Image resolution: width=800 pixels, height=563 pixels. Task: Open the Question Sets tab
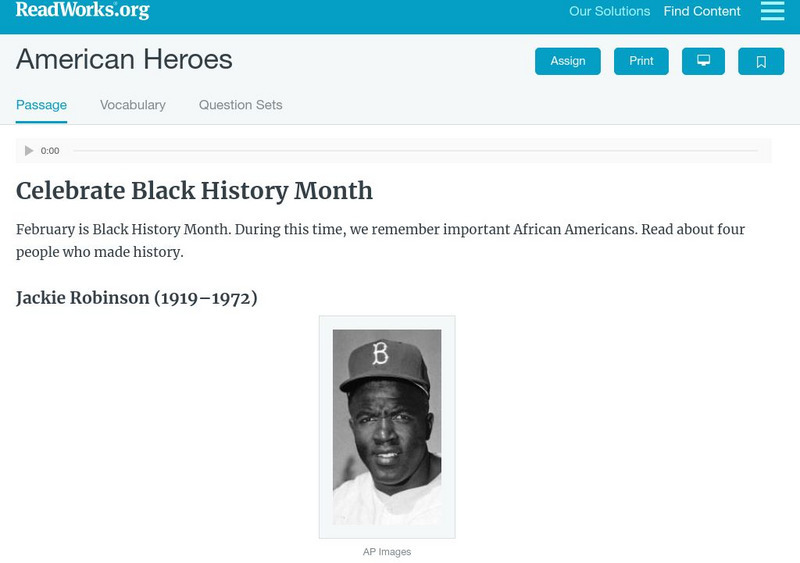[240, 105]
